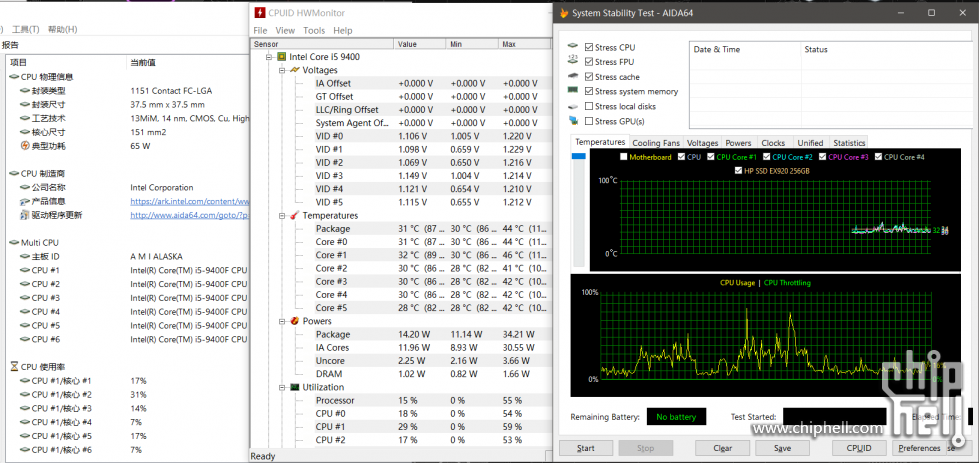This screenshot has height=463, width=979.
Task: Click the CPU chip icon beside Stress CPU
Action: point(573,47)
